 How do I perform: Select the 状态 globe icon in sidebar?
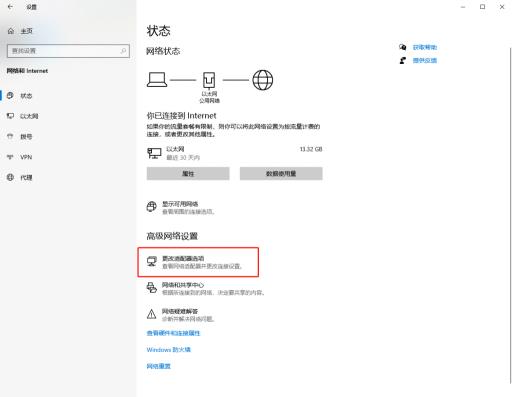click(x=10, y=96)
